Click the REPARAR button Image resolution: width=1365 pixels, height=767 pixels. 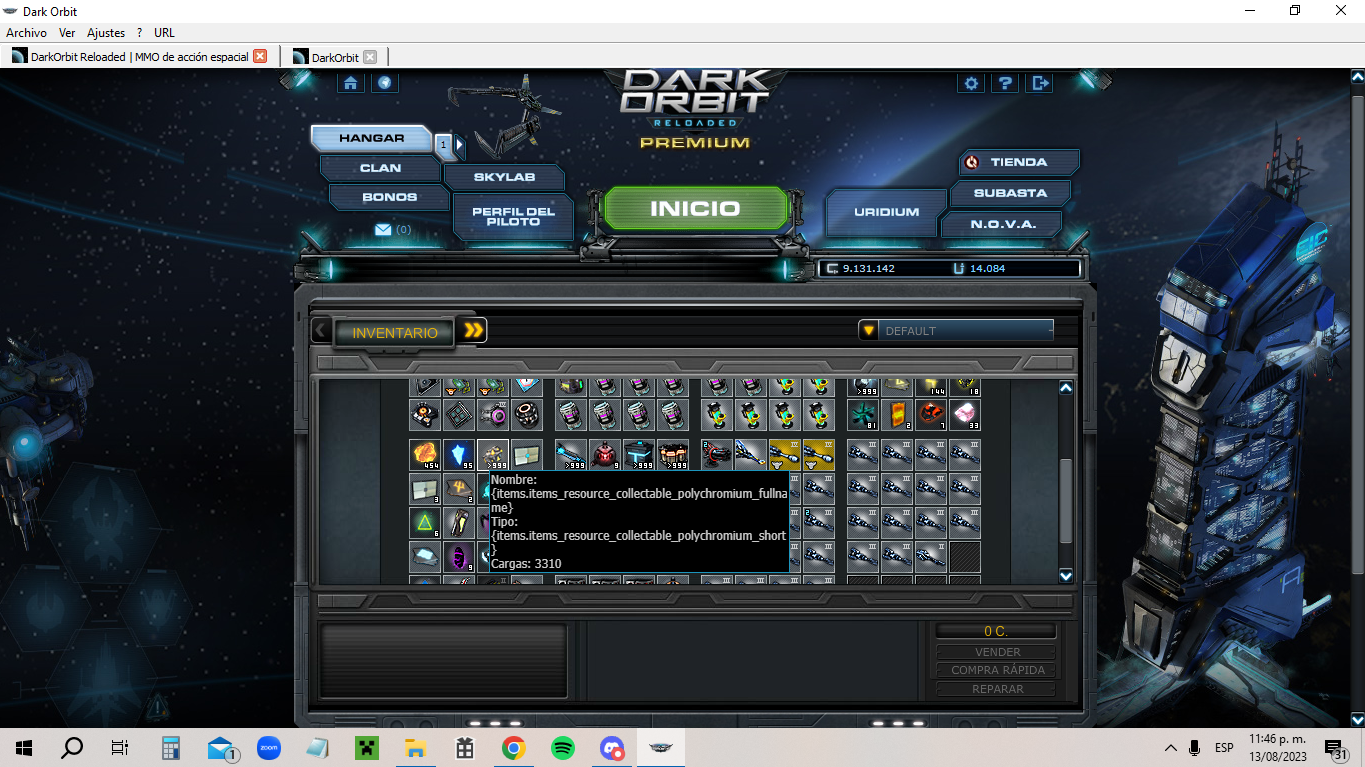click(x=997, y=689)
